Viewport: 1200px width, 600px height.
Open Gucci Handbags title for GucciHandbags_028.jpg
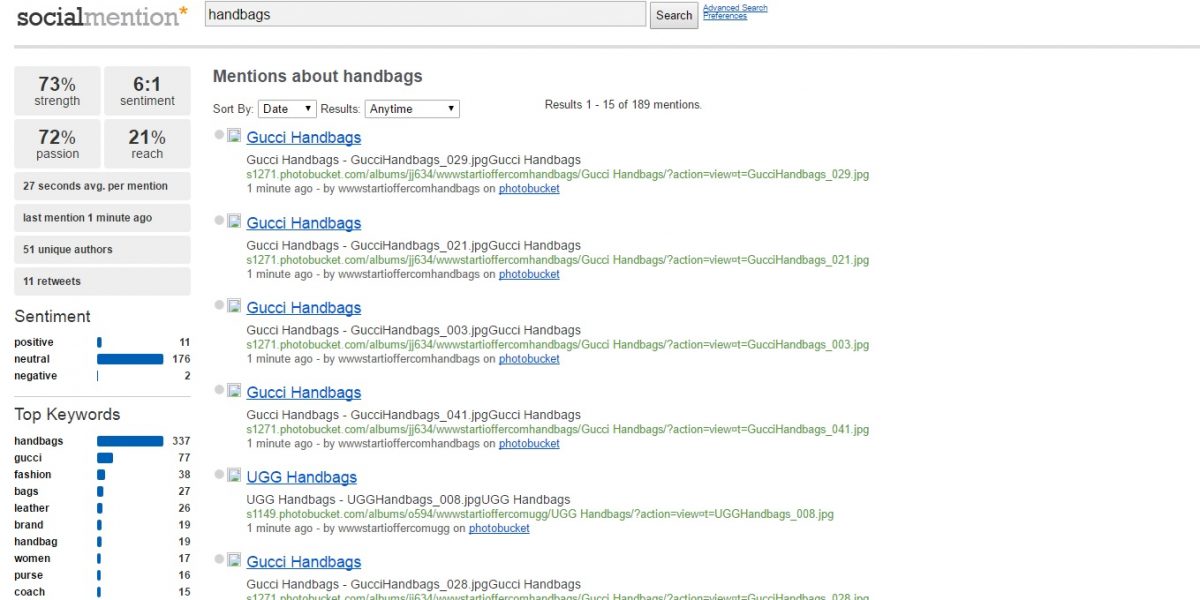[x=304, y=562]
